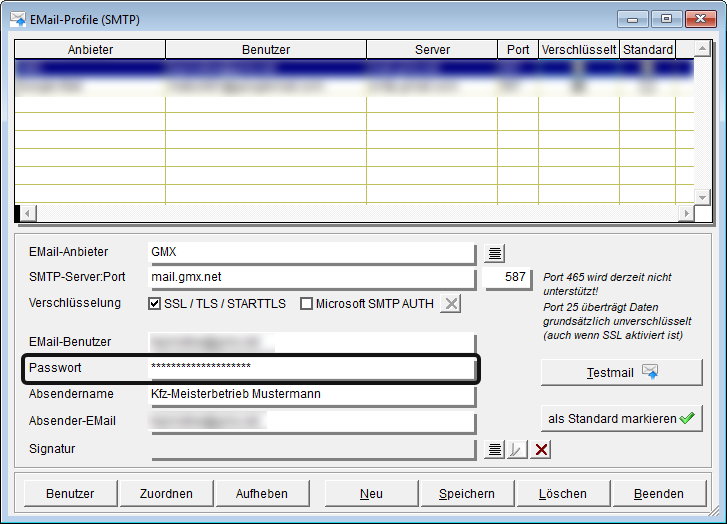
Task: Click scroll left arrow of profile table
Action: (28, 213)
